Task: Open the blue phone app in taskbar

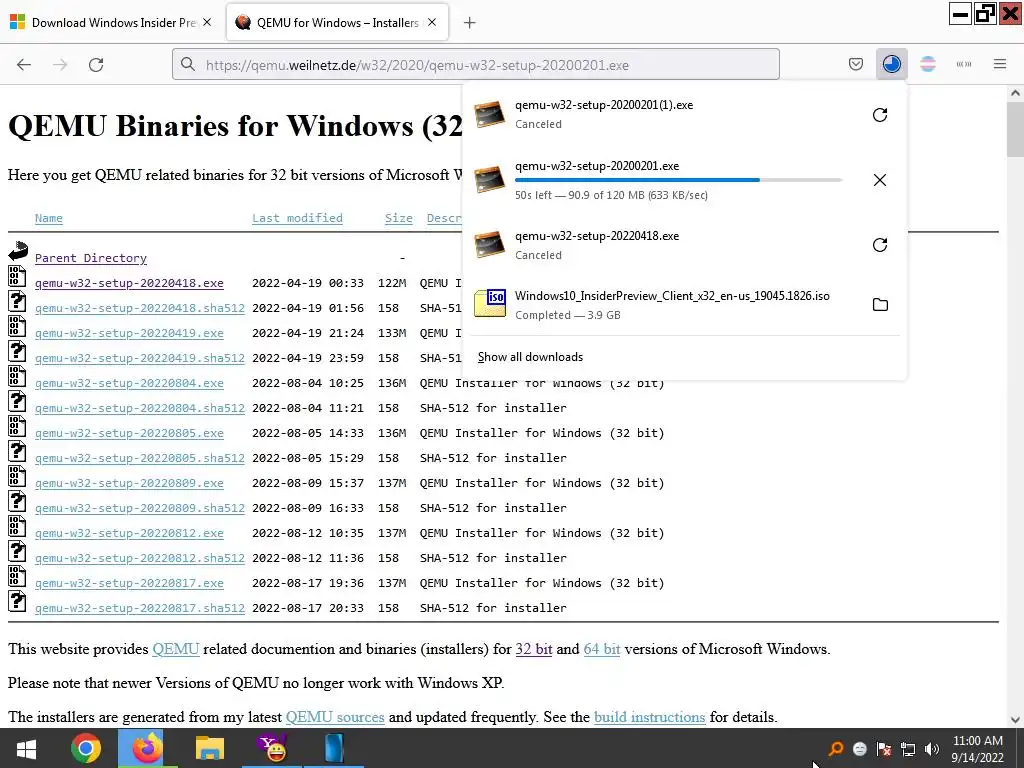Action: pyautogui.click(x=334, y=748)
